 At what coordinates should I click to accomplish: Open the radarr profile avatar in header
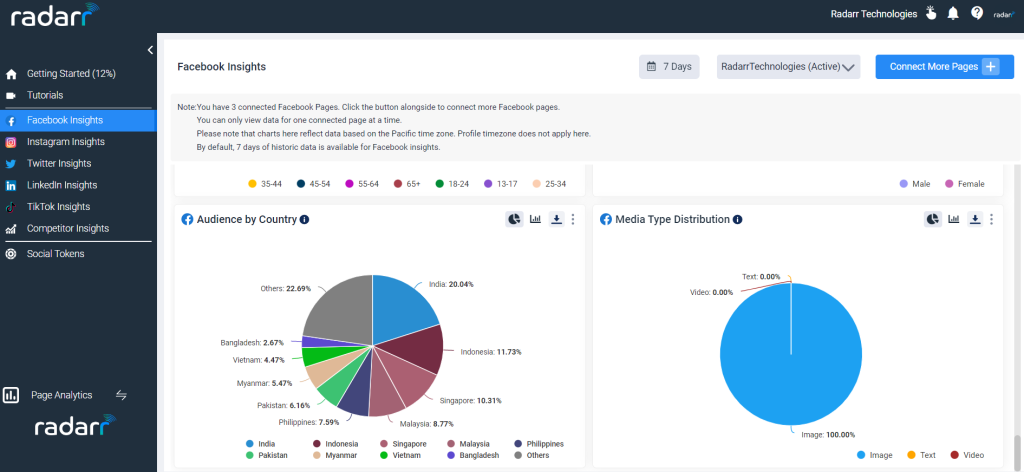pos(1003,14)
